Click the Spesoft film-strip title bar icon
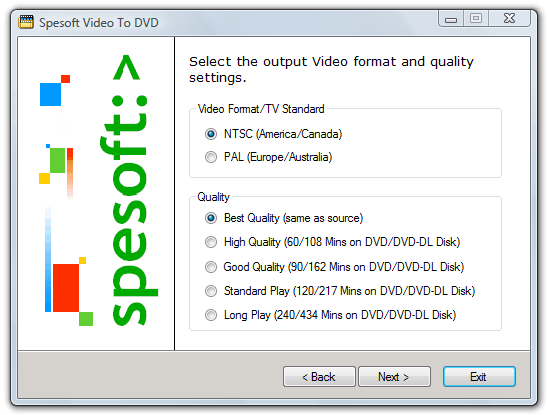 [x=26, y=22]
